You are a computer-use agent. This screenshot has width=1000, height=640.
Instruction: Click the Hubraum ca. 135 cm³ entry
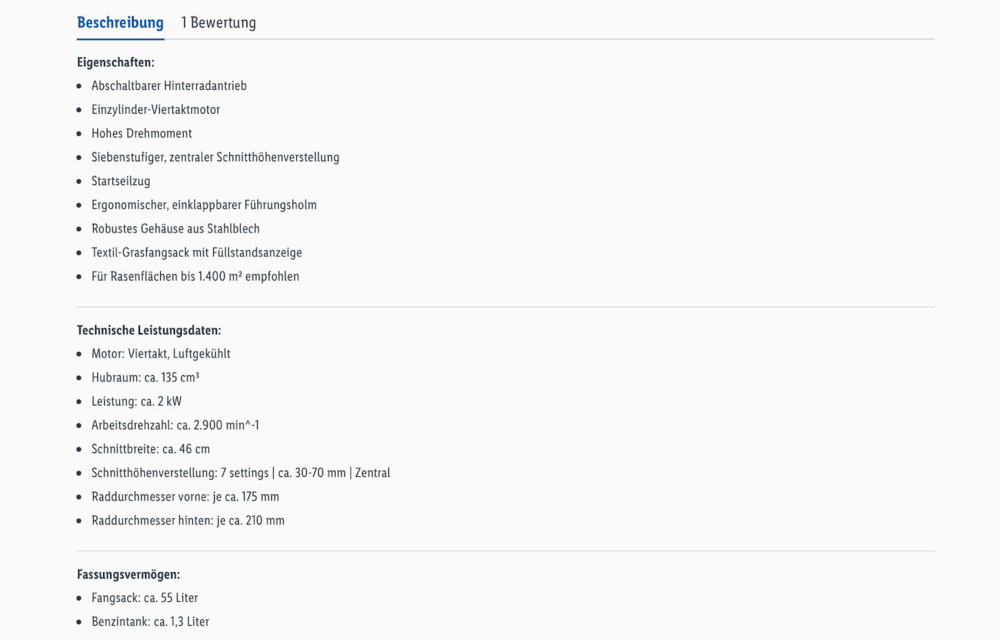(x=145, y=377)
